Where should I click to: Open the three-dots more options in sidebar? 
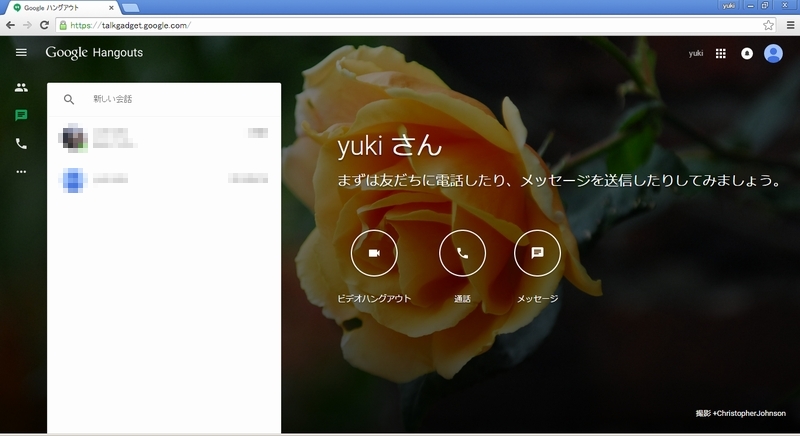coord(21,172)
